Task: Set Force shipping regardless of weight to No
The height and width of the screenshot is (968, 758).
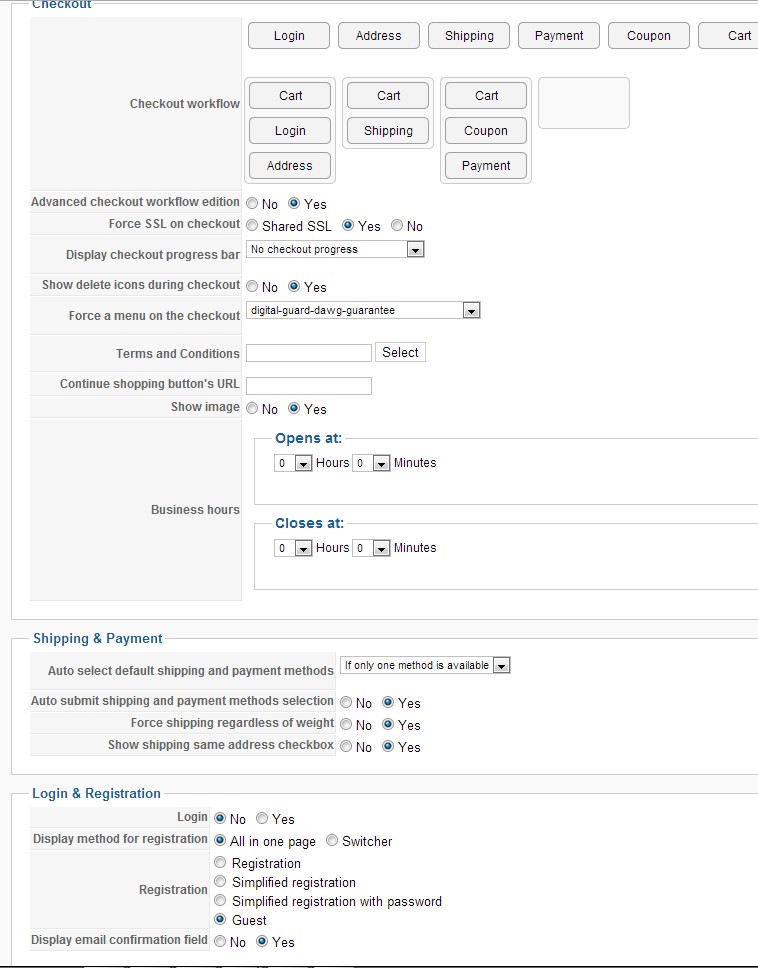Action: (346, 725)
